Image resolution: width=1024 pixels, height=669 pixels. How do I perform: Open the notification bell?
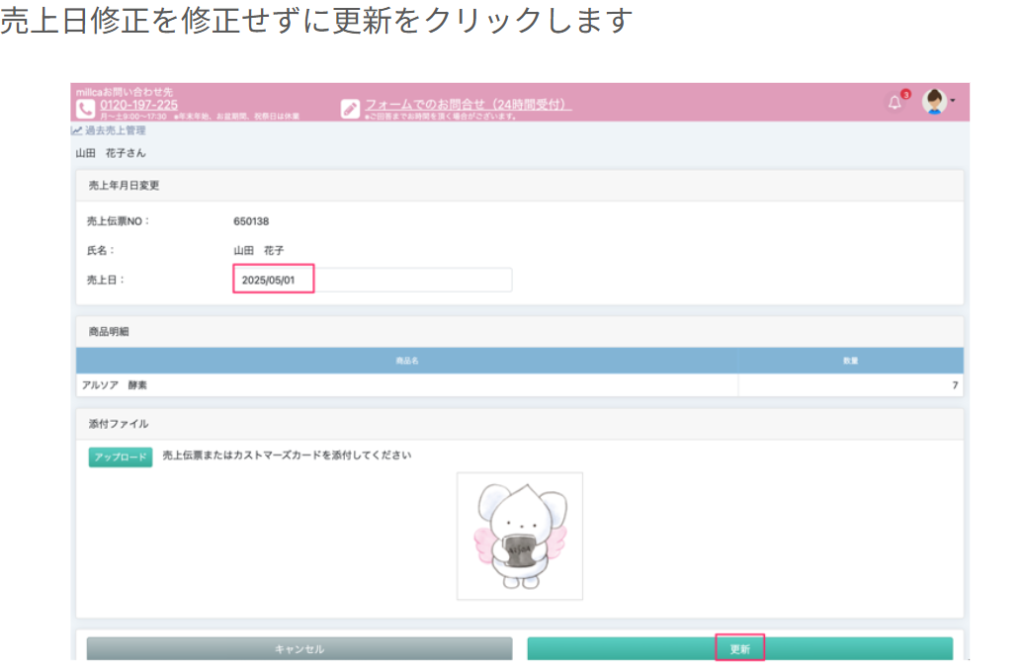click(x=894, y=103)
